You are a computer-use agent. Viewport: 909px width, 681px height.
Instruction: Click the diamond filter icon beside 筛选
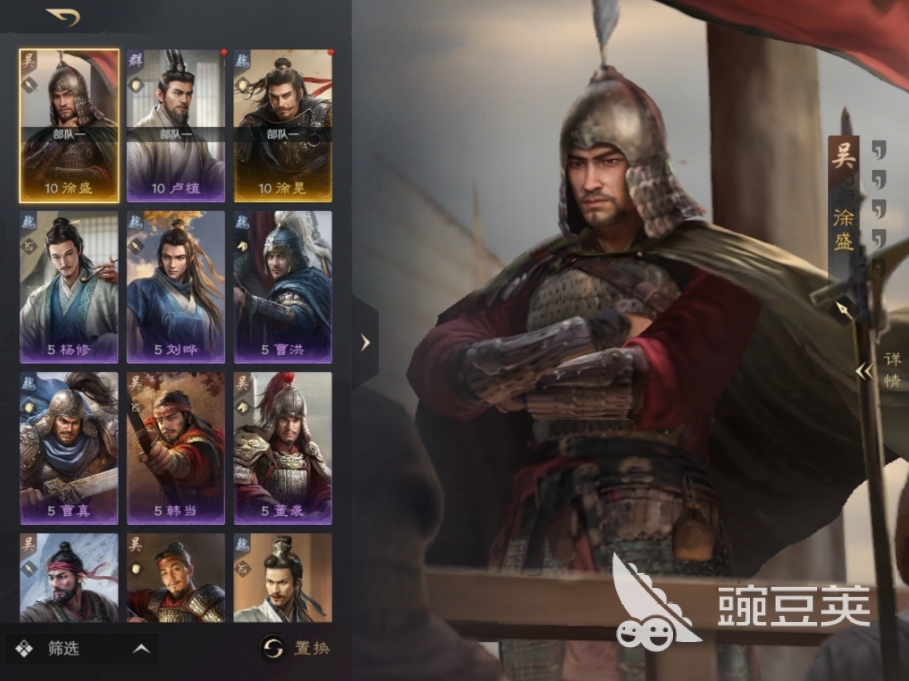[x=24, y=649]
